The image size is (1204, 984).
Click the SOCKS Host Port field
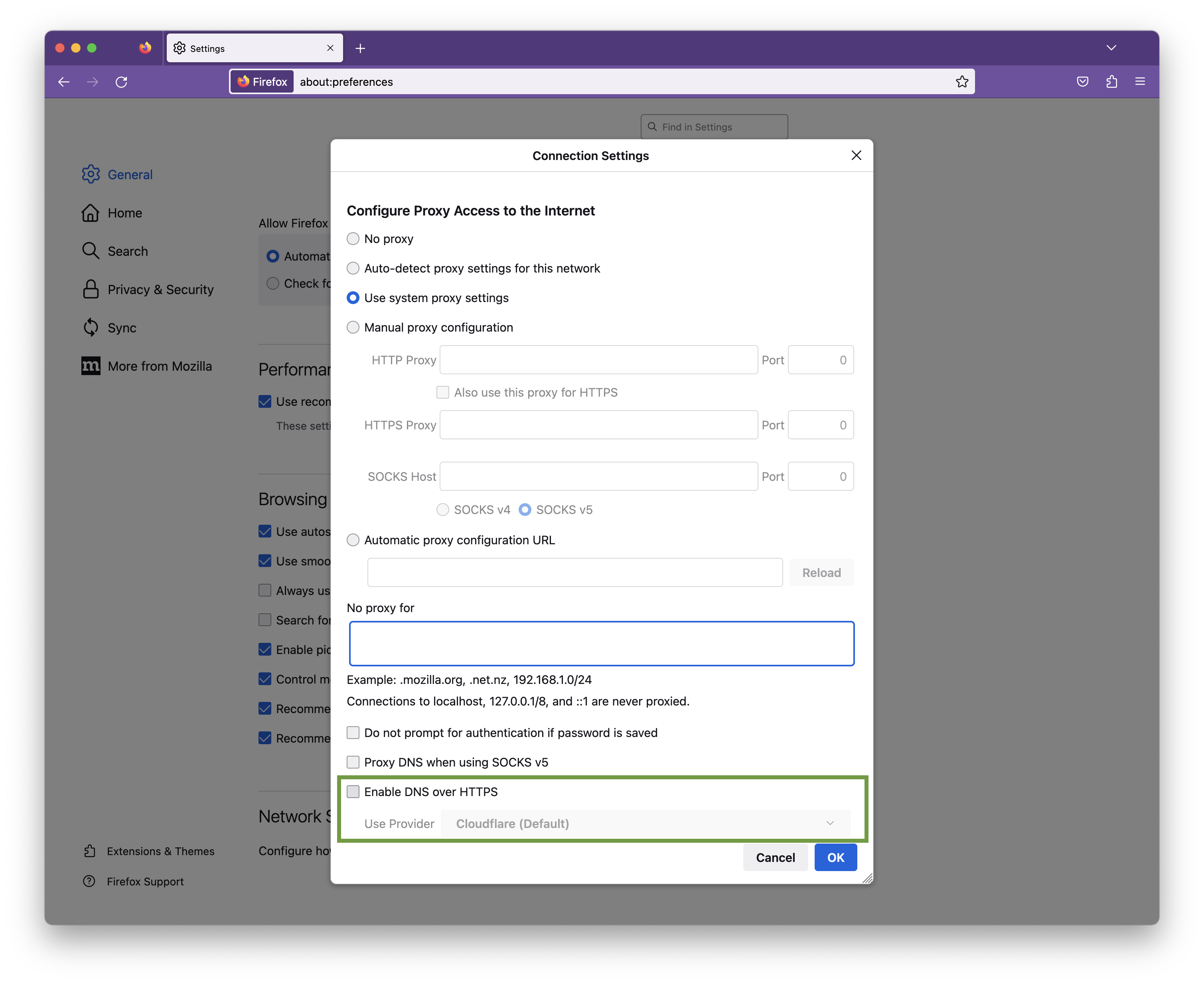[x=821, y=476]
